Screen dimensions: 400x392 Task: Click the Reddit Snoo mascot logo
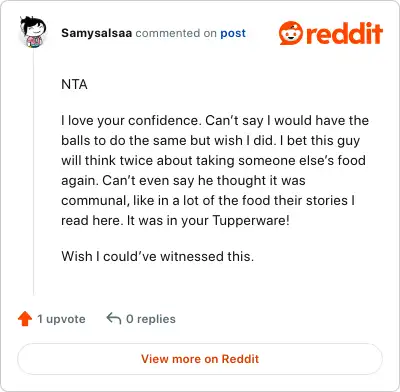click(x=291, y=33)
